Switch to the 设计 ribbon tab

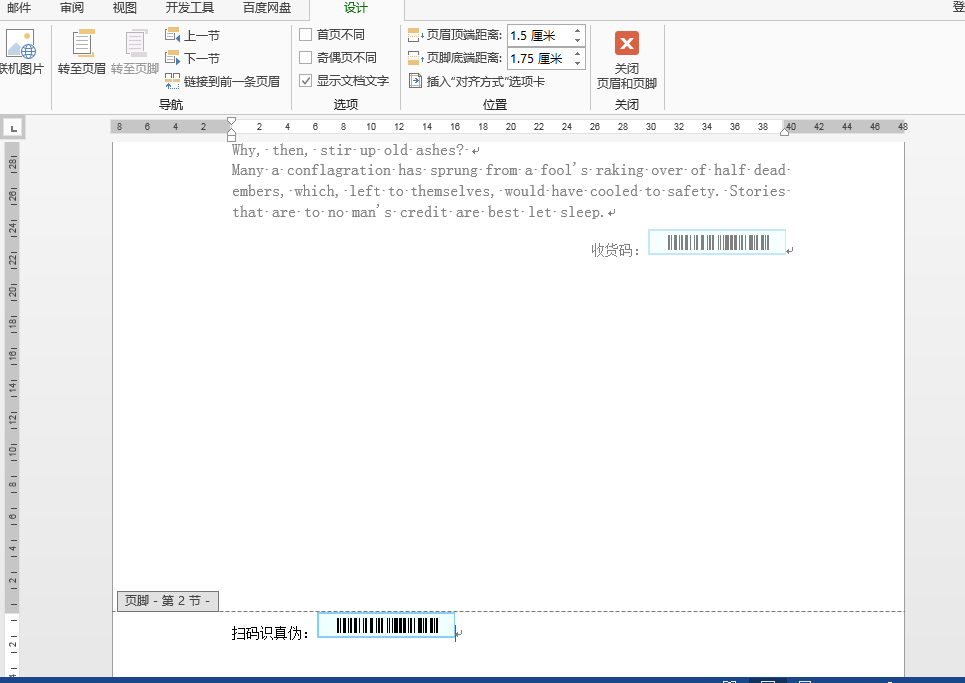(355, 8)
